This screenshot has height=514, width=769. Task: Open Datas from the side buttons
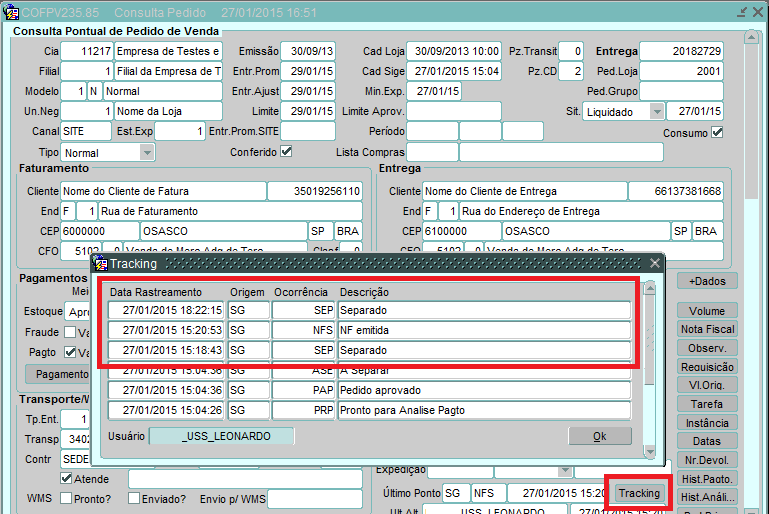(x=707, y=441)
